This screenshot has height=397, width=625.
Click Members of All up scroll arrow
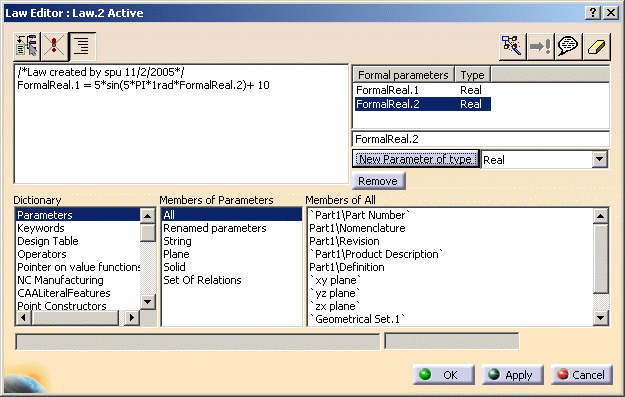click(600, 216)
